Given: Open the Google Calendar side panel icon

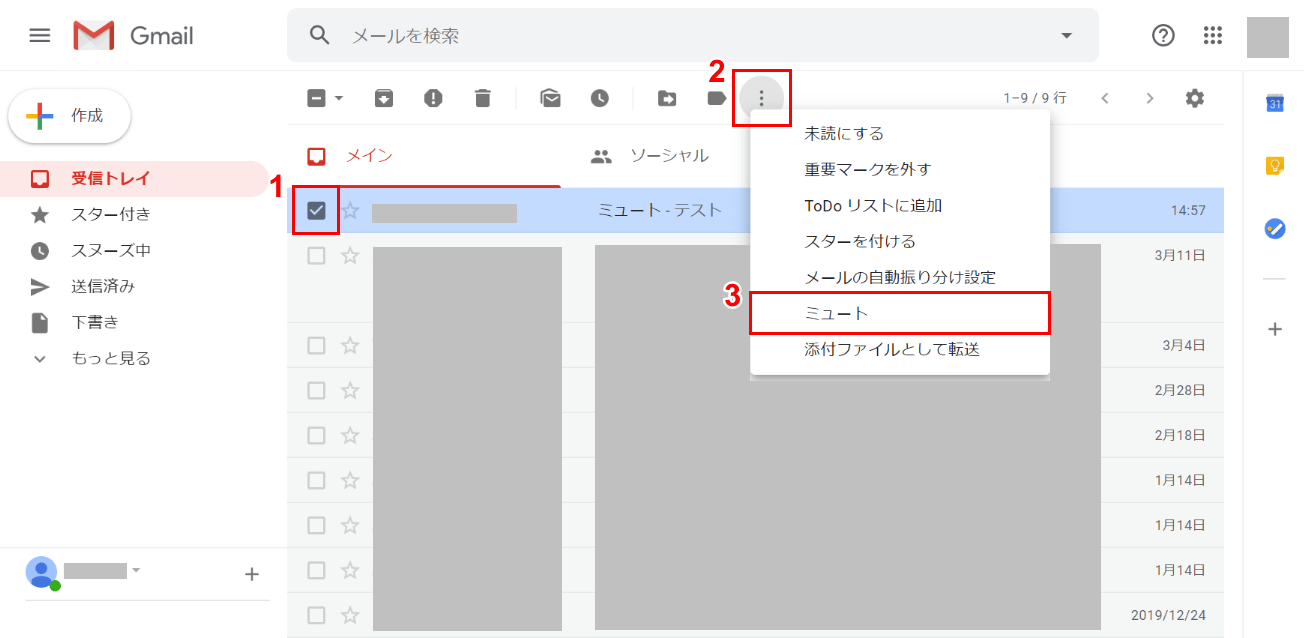Looking at the screenshot, I should pyautogui.click(x=1274, y=104).
